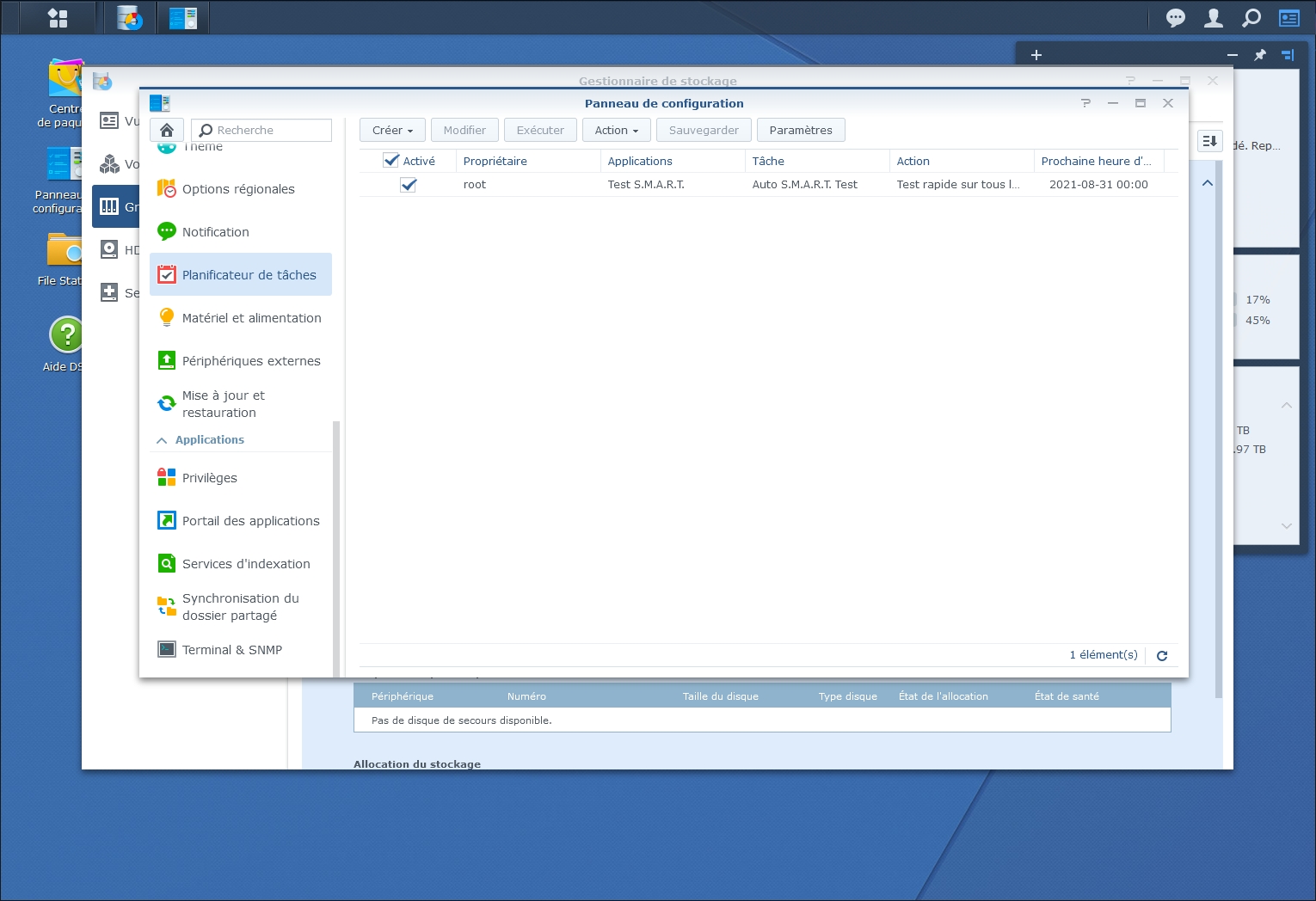
Task: Select Terminal & SNMP in sidebar
Action: pyautogui.click(x=231, y=650)
